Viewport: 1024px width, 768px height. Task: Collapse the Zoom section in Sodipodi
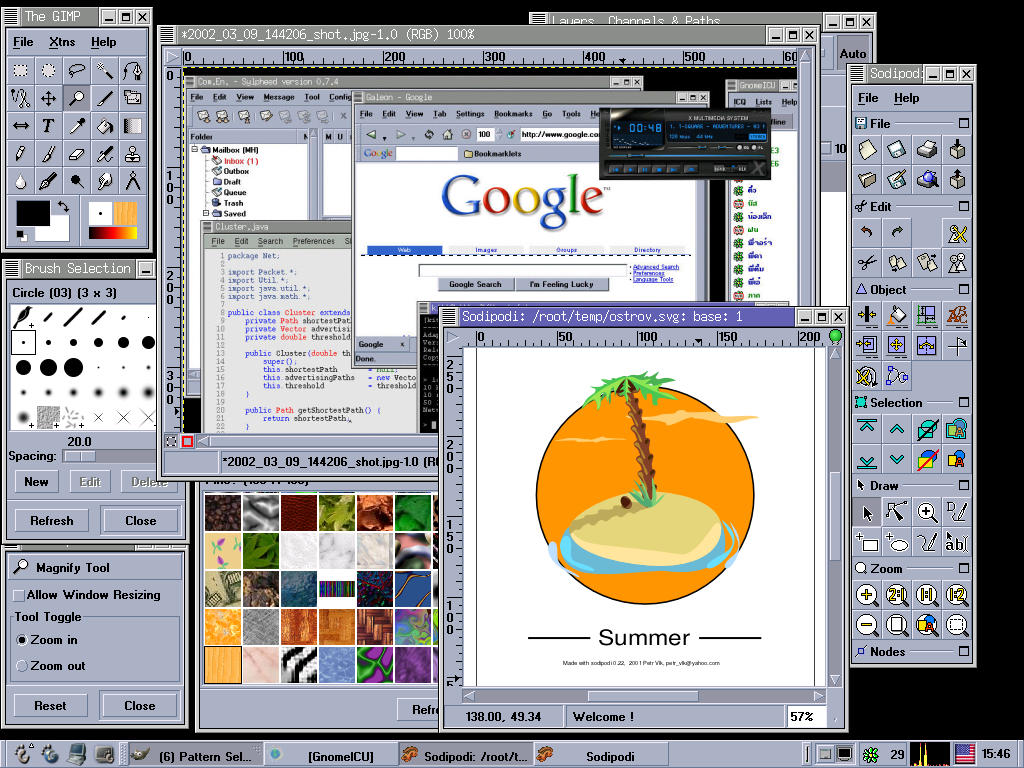point(963,568)
